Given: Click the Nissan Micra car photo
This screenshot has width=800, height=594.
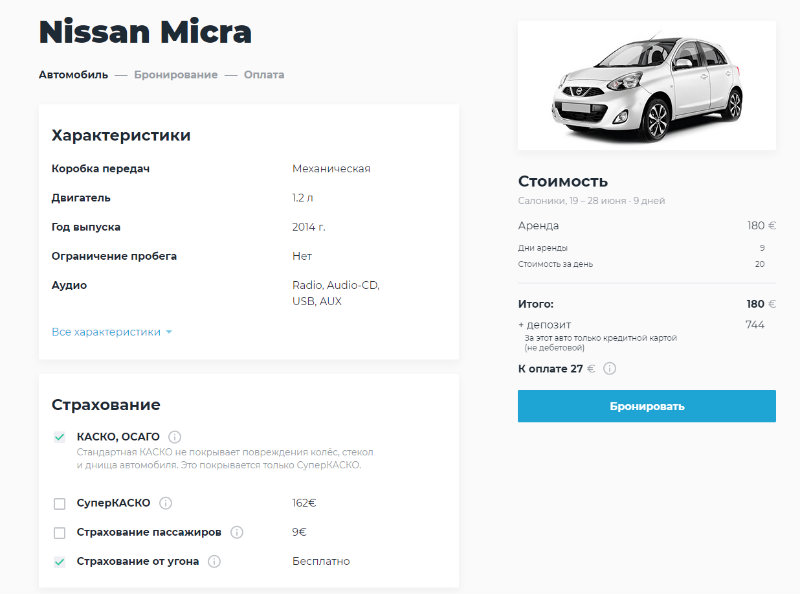Looking at the screenshot, I should [x=647, y=87].
